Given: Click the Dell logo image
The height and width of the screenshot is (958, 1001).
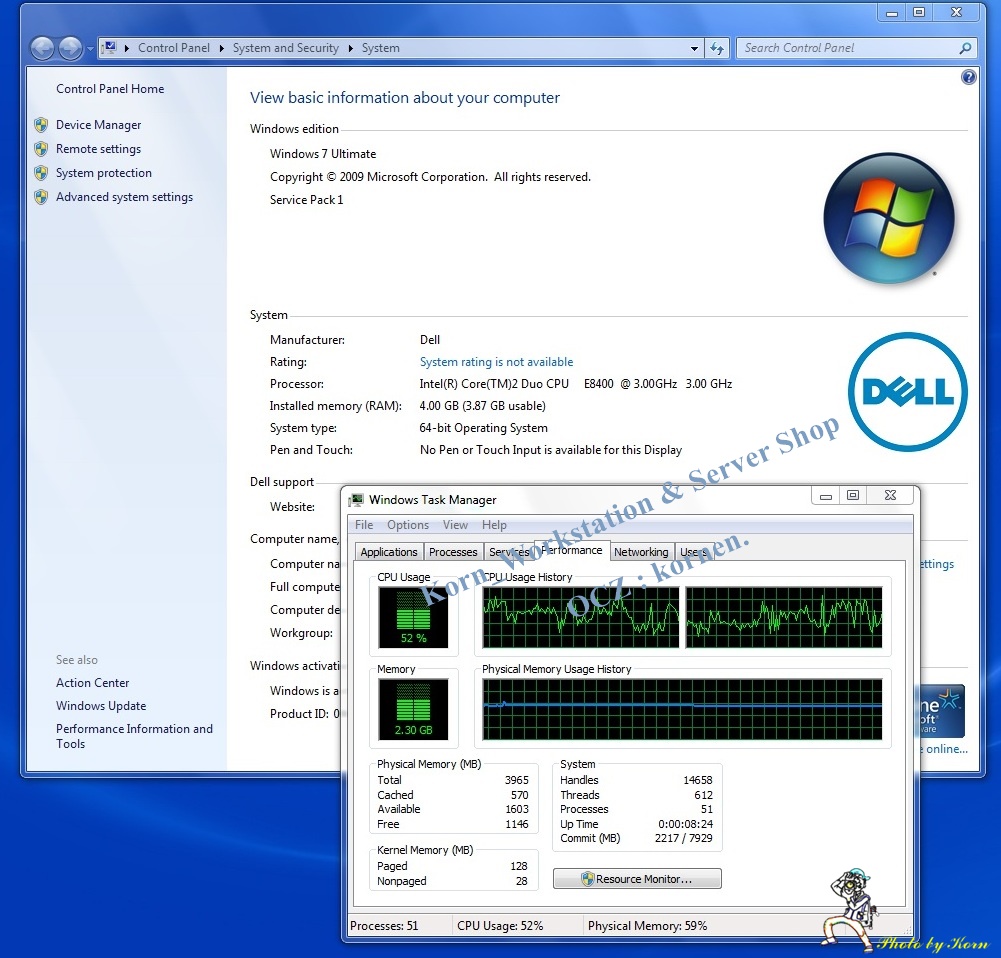Looking at the screenshot, I should coord(907,392).
